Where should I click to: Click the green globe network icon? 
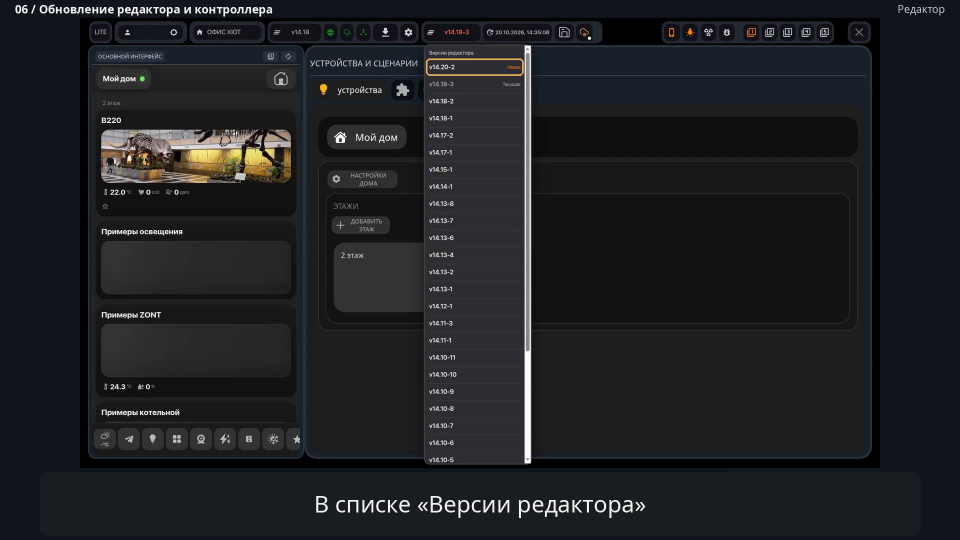(x=331, y=32)
